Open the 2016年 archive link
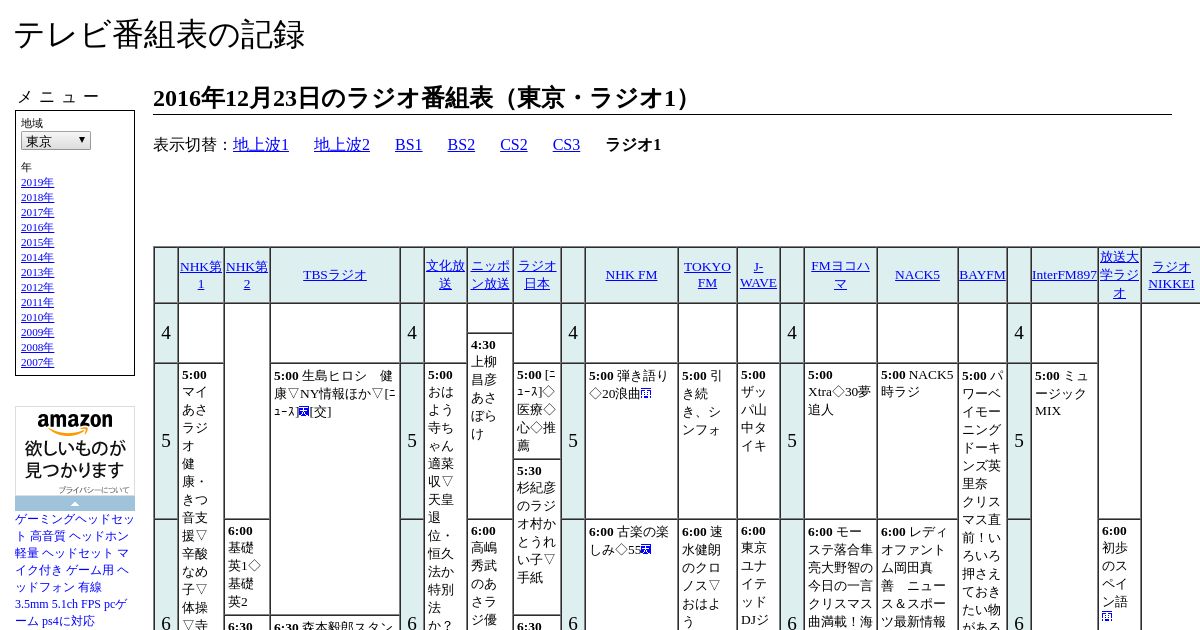Viewport: 1200px width, 630px height. (x=37, y=227)
